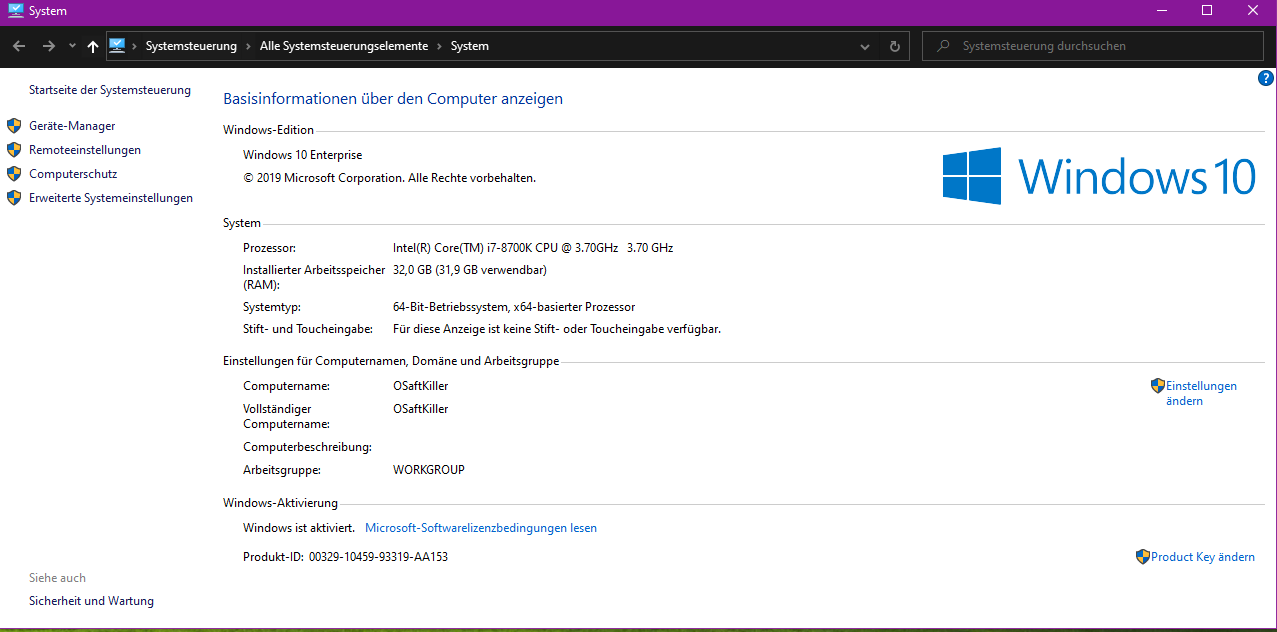
Task: Click the shield icon beside Computerschutz
Action: coord(14,174)
